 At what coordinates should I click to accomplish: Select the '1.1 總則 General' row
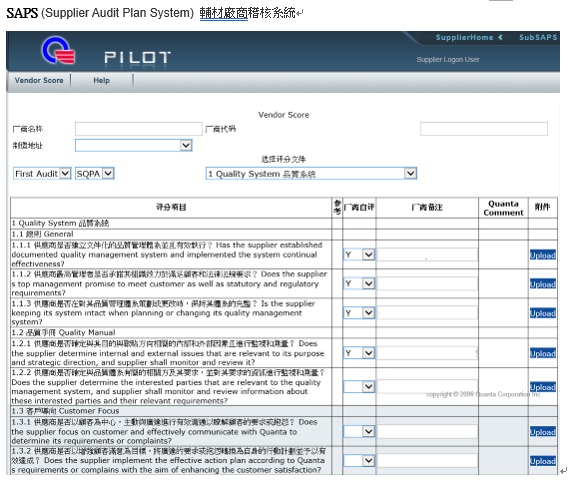tap(284, 234)
